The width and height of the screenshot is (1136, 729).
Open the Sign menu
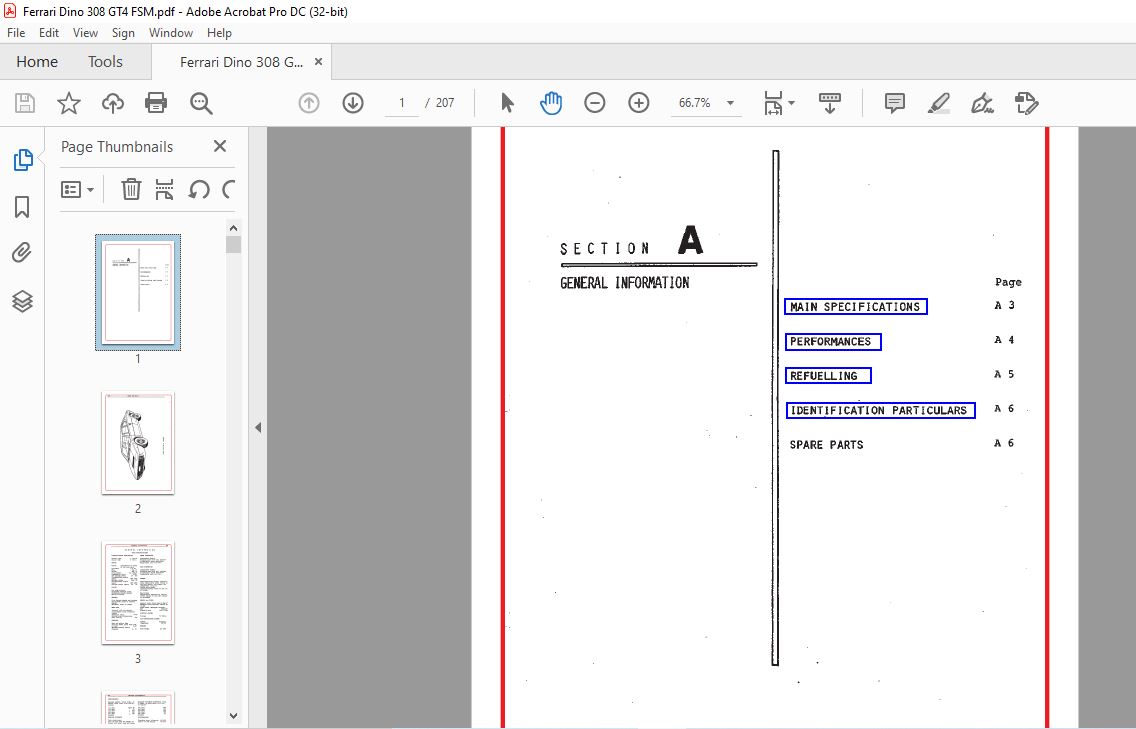[123, 33]
